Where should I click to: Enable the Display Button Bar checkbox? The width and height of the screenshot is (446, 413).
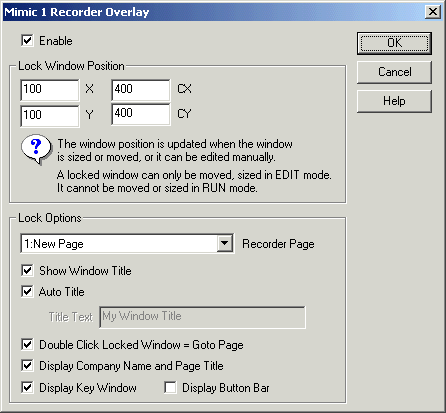(170, 387)
